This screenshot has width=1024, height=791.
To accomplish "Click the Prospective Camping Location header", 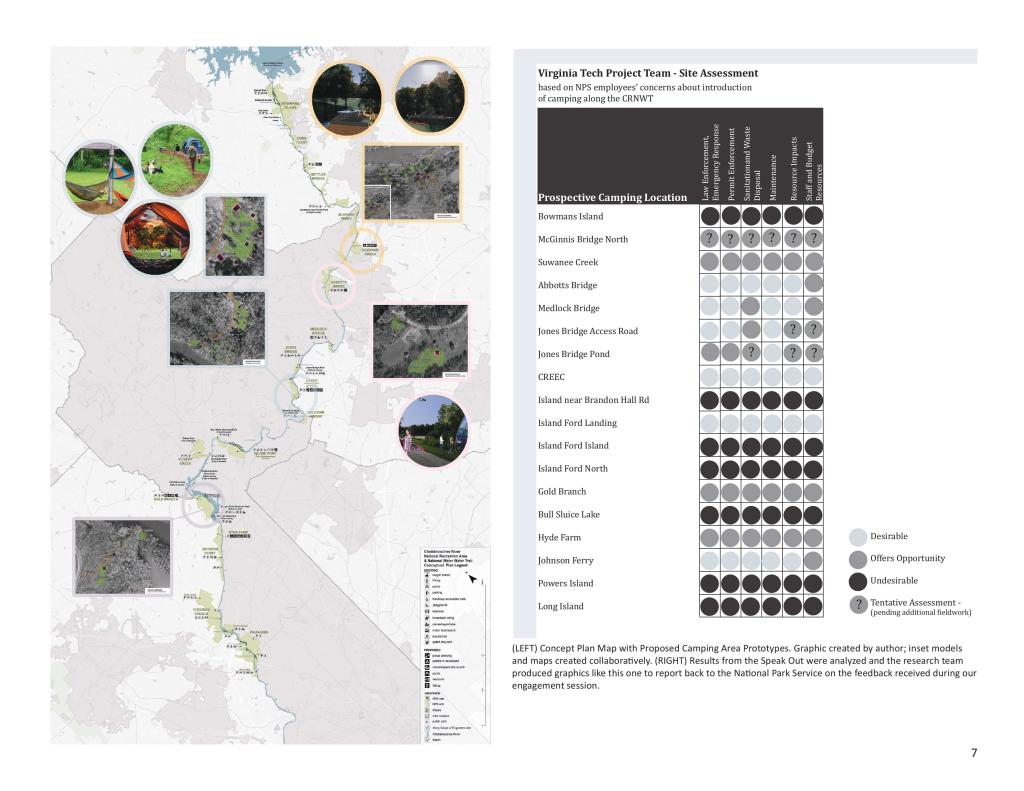I will click(612, 197).
